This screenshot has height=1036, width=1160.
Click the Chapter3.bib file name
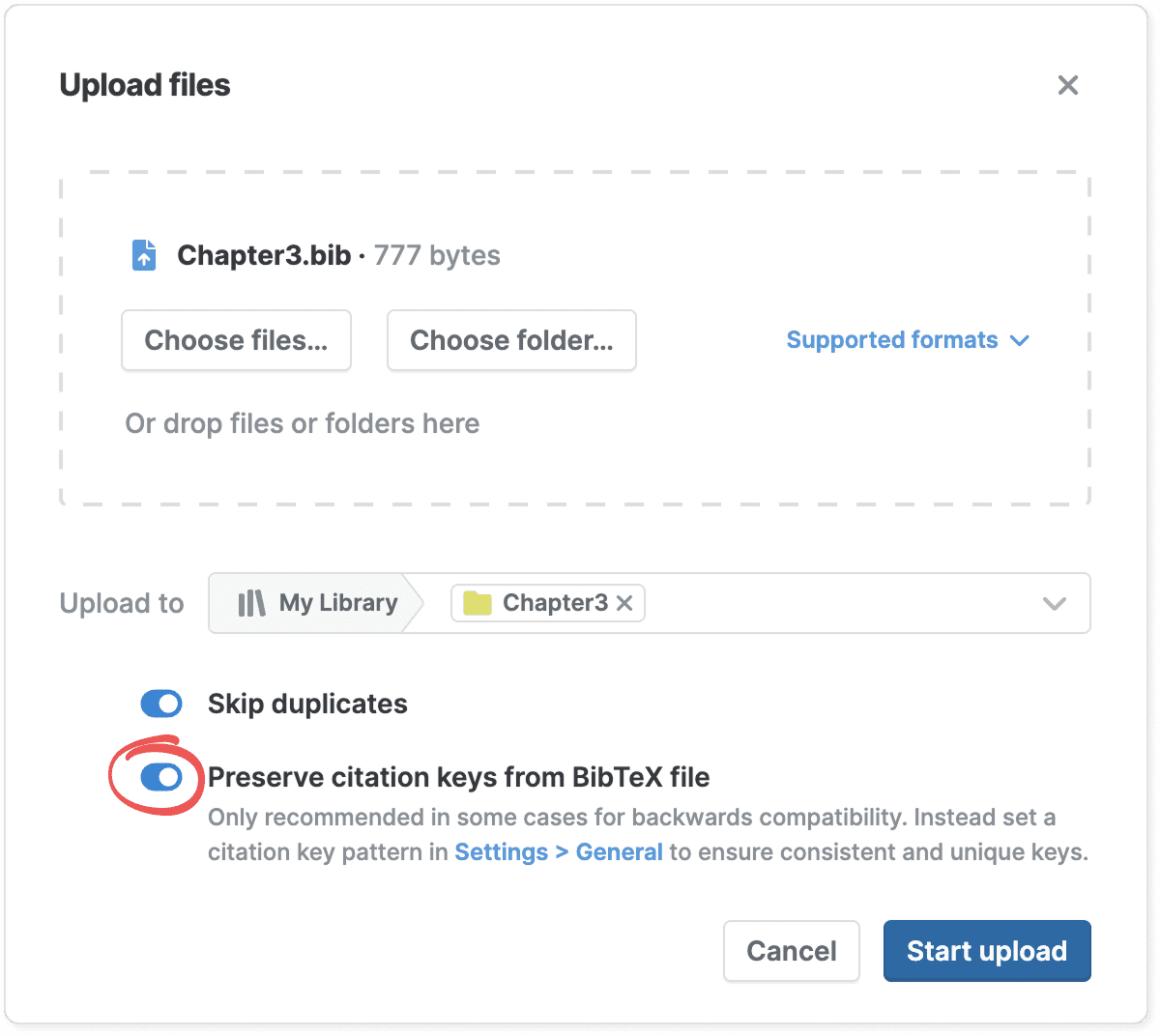(x=264, y=255)
